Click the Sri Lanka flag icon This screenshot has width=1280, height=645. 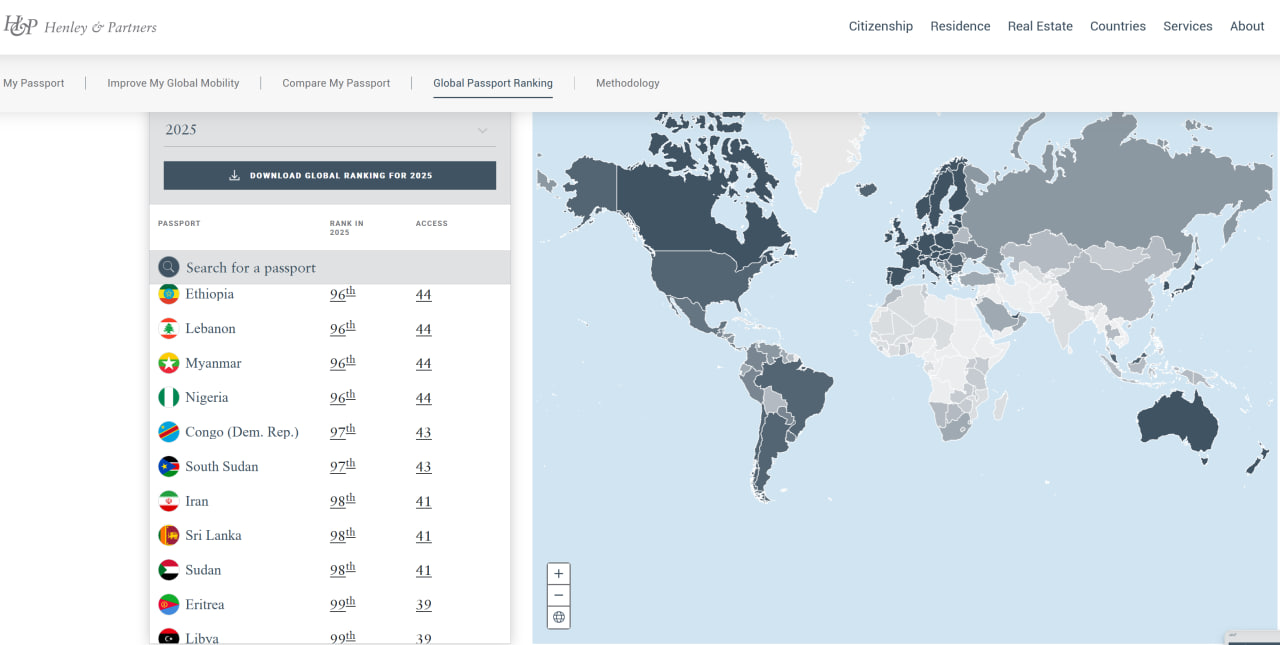click(169, 536)
